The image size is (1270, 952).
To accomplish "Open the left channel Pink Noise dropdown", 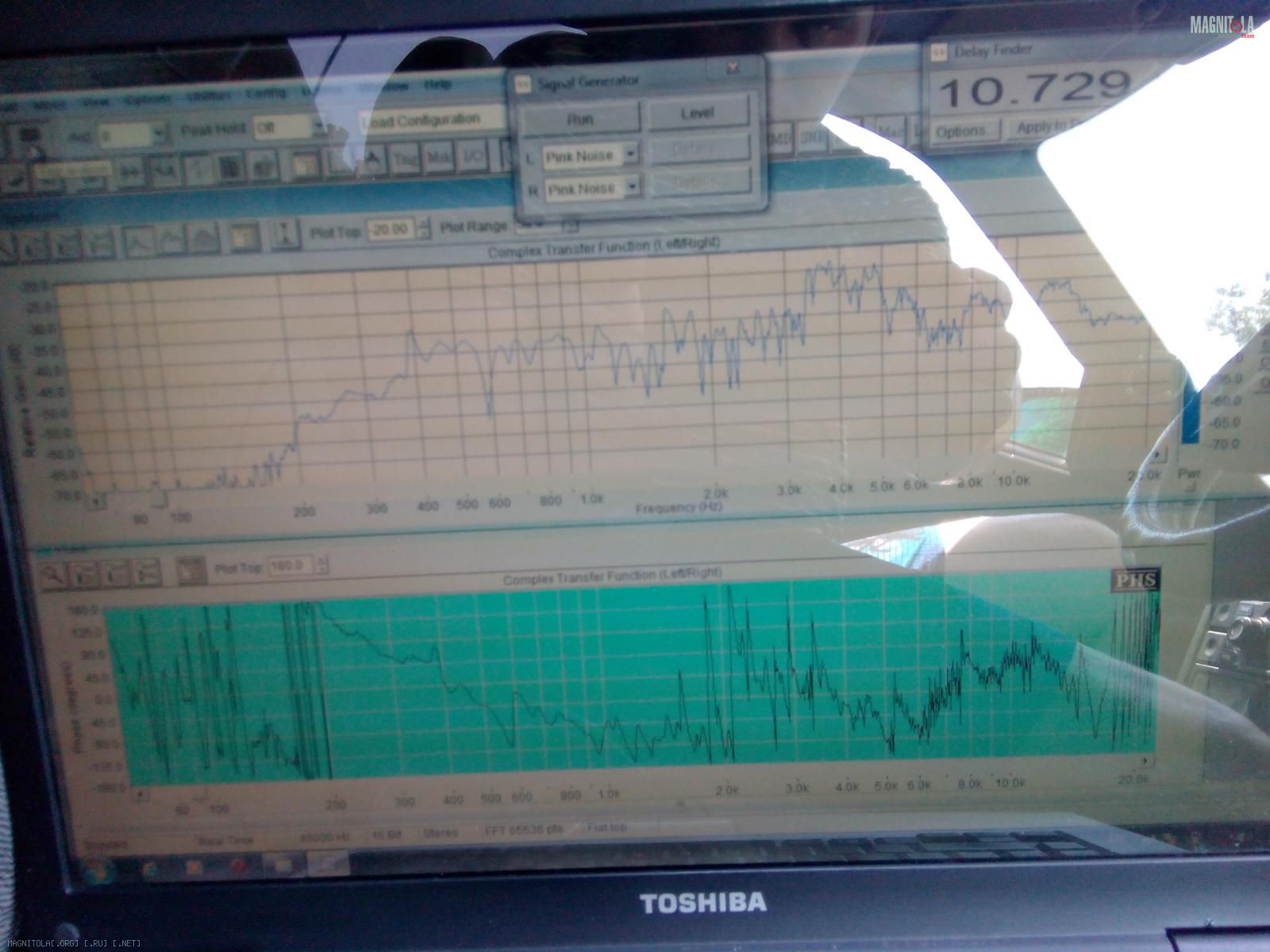I will click(x=591, y=155).
